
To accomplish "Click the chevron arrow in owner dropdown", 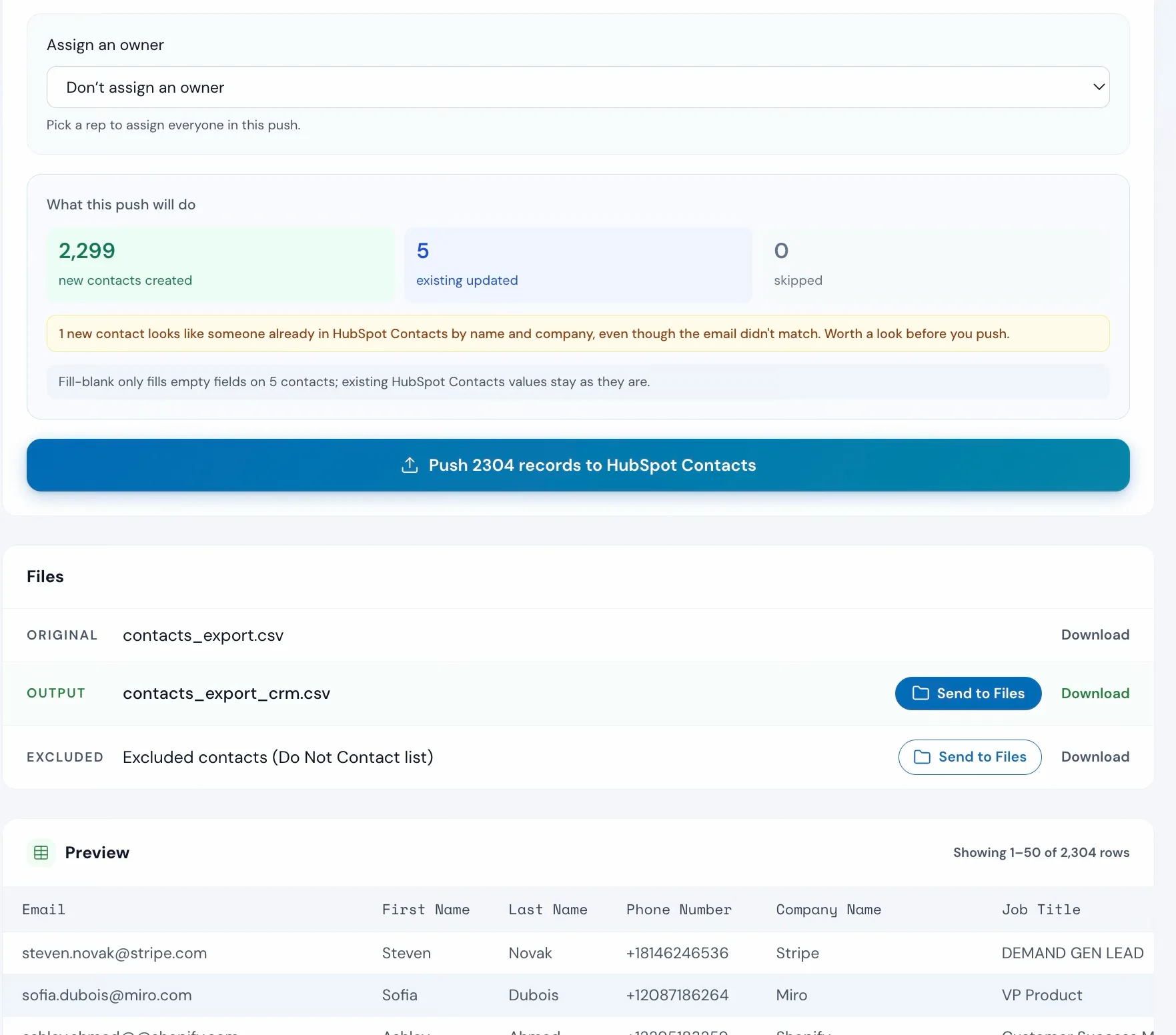I will (x=1099, y=87).
